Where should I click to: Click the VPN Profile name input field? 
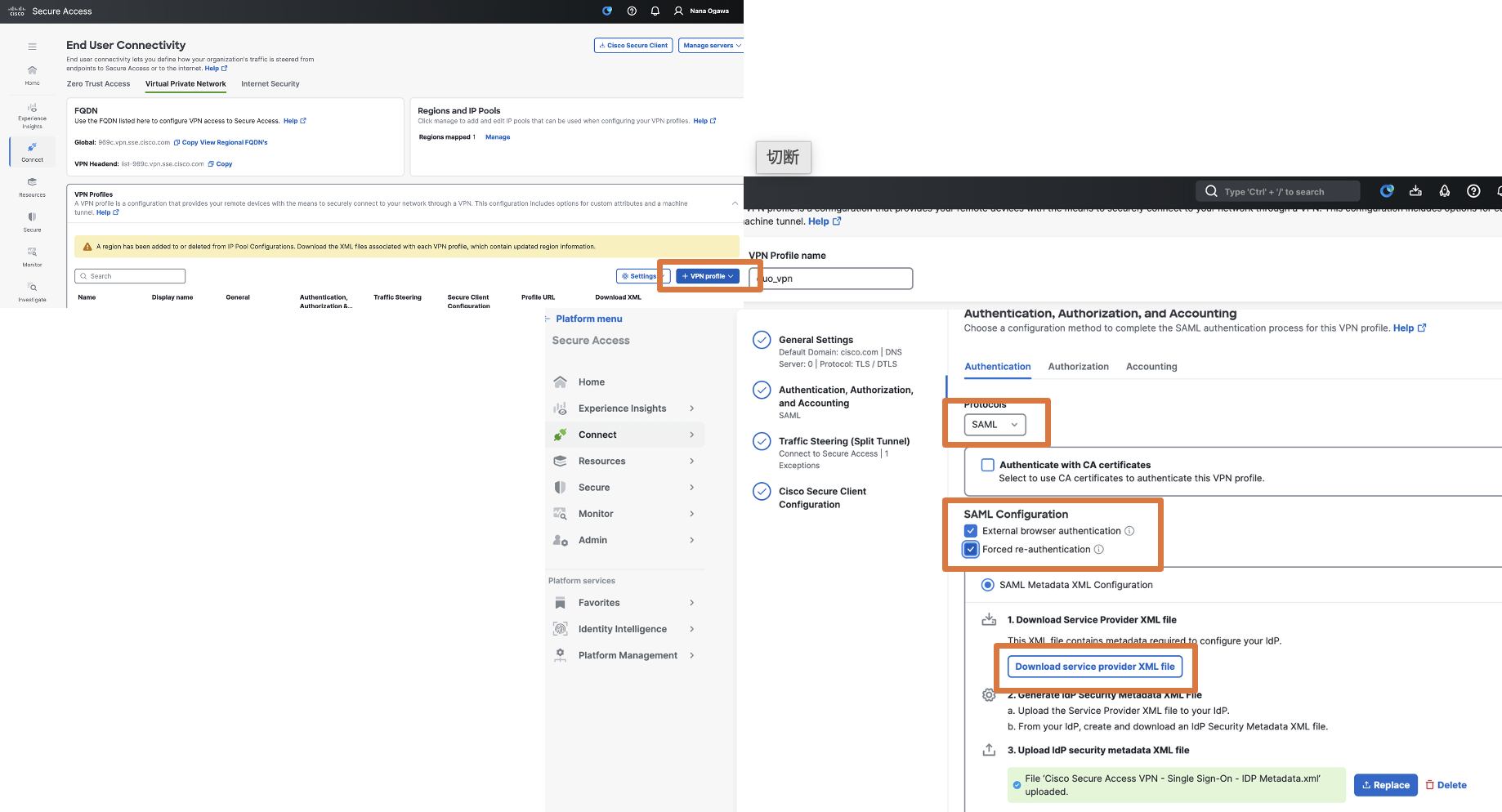[x=831, y=279]
